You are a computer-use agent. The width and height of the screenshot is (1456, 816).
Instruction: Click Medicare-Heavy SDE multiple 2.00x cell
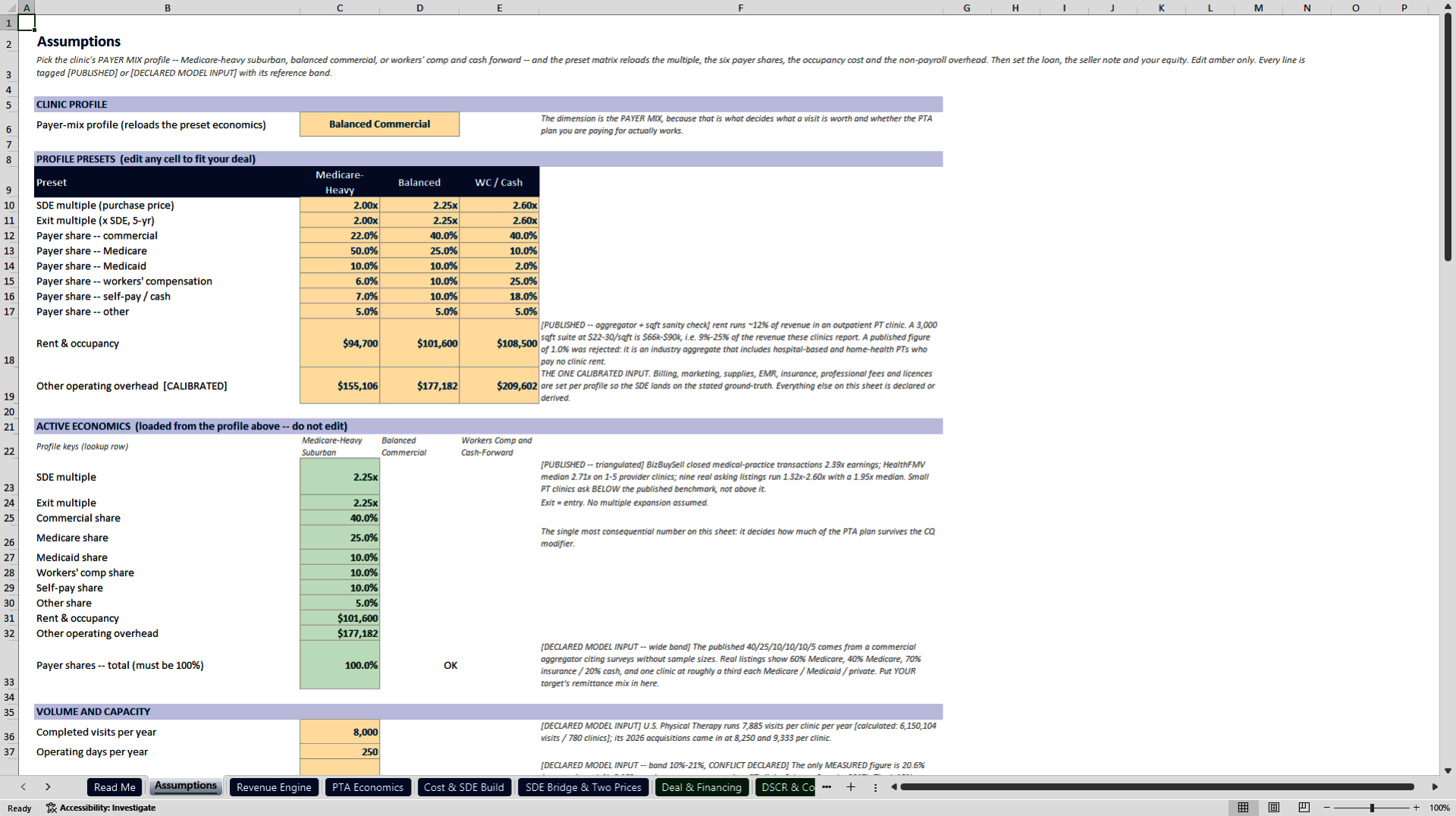(340, 206)
